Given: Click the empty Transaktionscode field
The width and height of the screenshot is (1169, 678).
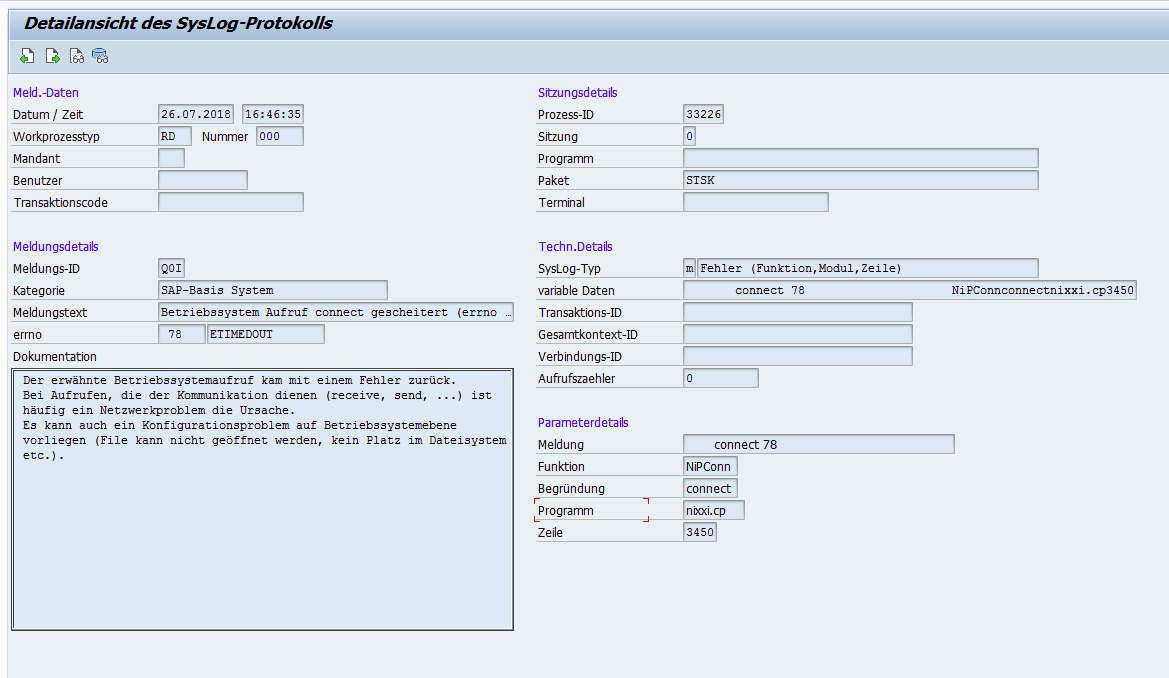Looking at the screenshot, I should tap(231, 202).
